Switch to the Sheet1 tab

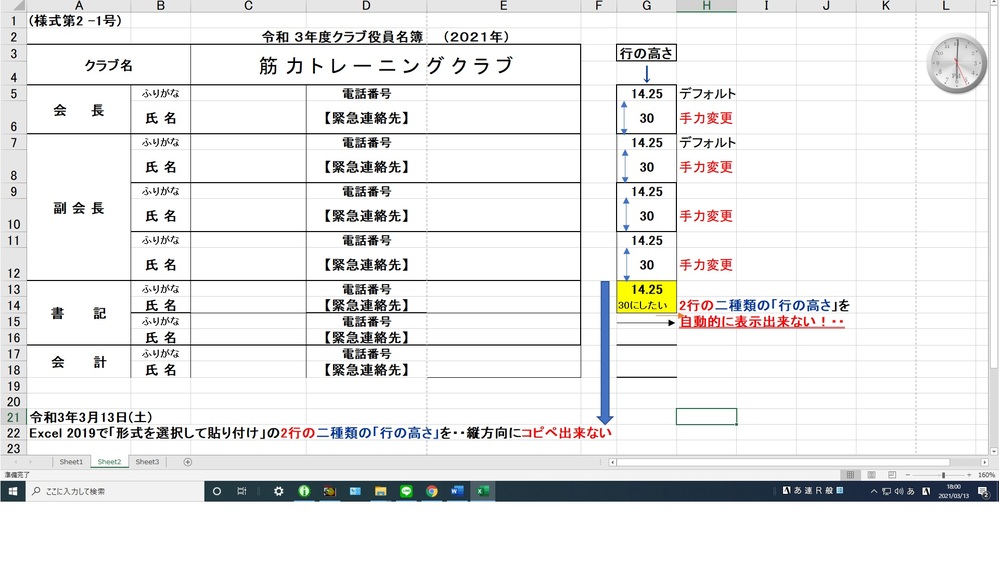(x=71, y=462)
